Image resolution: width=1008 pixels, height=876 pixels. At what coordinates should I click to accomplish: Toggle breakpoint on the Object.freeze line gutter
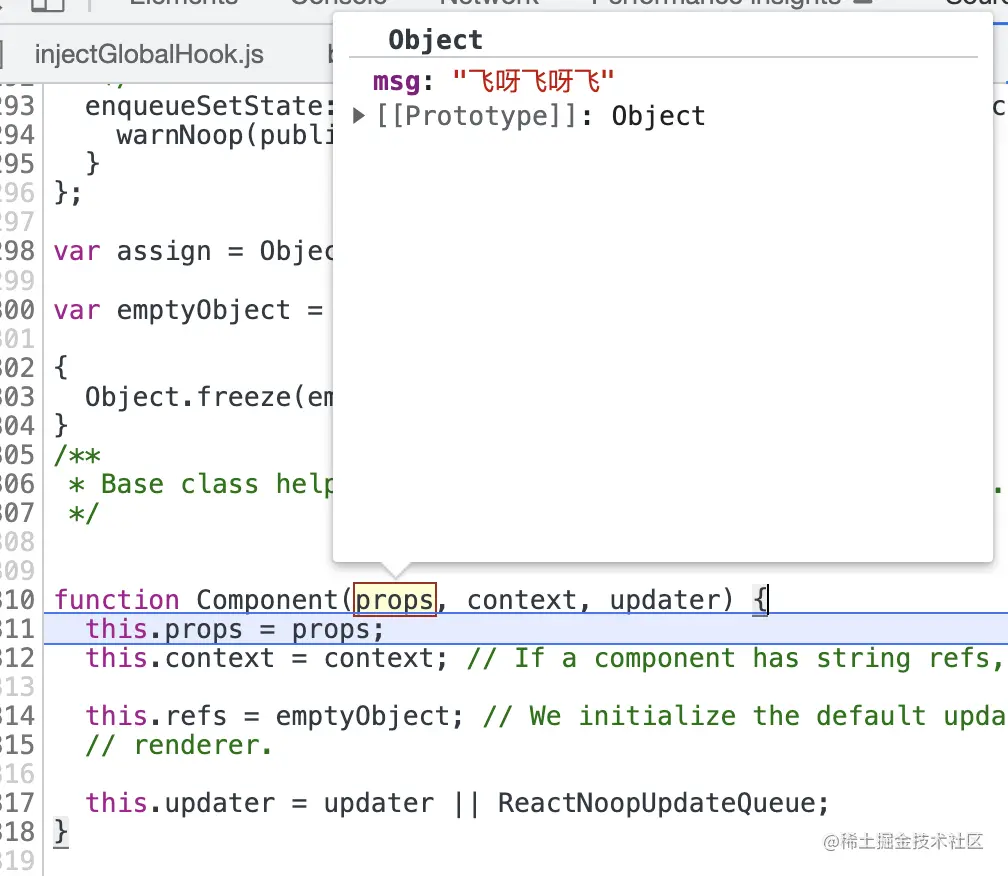tap(17, 397)
